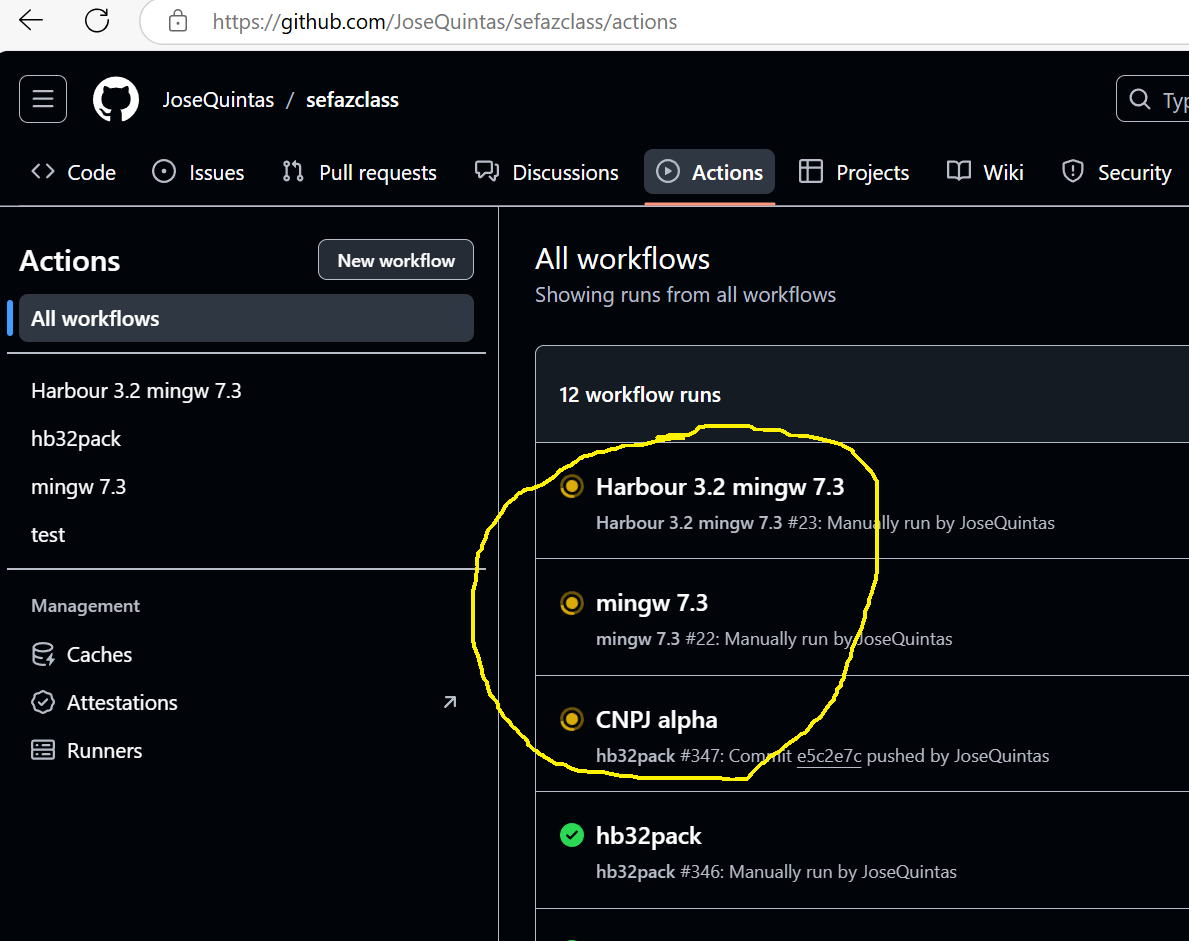
Task: Select the test workflow in sidebar
Action: click(48, 535)
